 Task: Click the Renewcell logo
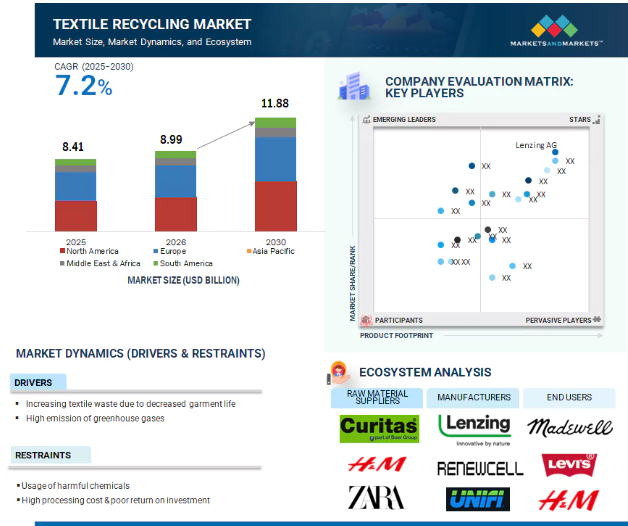[480, 468]
